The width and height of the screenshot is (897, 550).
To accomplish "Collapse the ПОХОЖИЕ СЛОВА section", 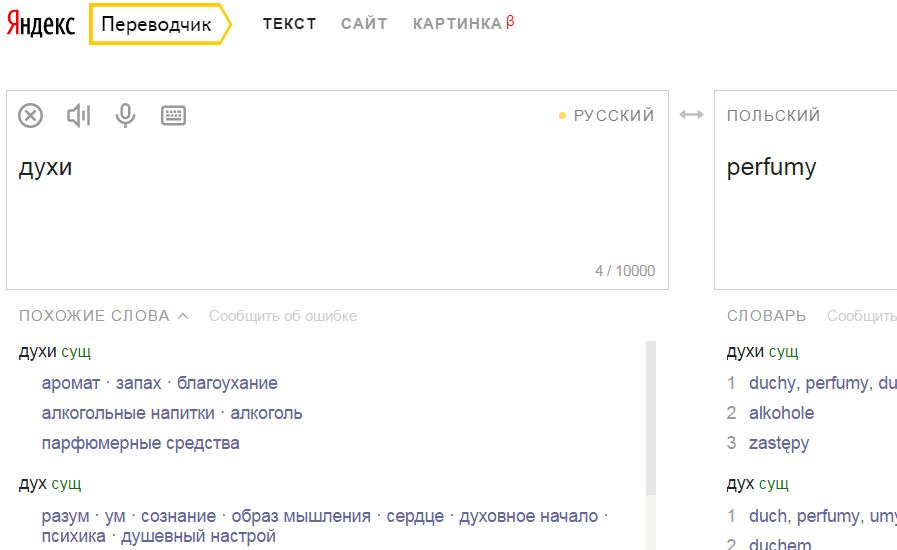I will pos(104,316).
